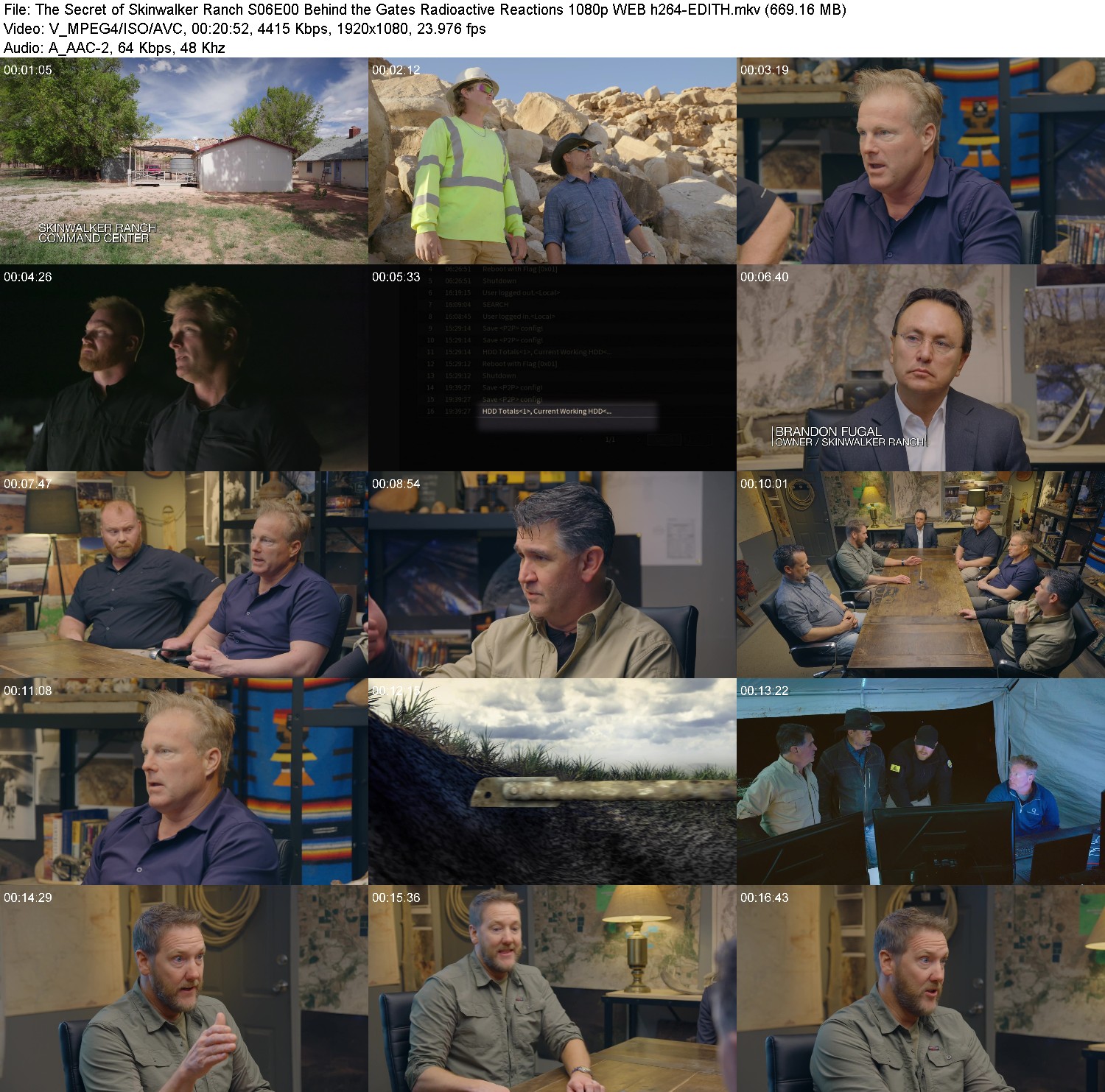Image resolution: width=1105 pixels, height=1092 pixels.
Task: Open the thumbnail timestamped 00:01:05
Action: [184, 161]
